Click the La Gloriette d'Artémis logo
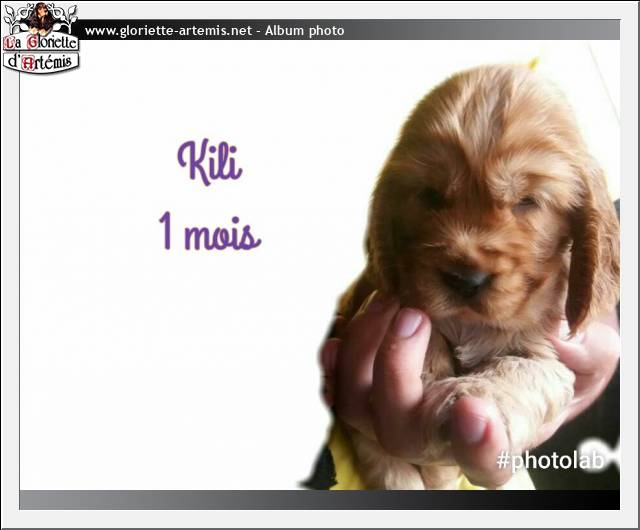640x530 pixels. tap(41, 44)
